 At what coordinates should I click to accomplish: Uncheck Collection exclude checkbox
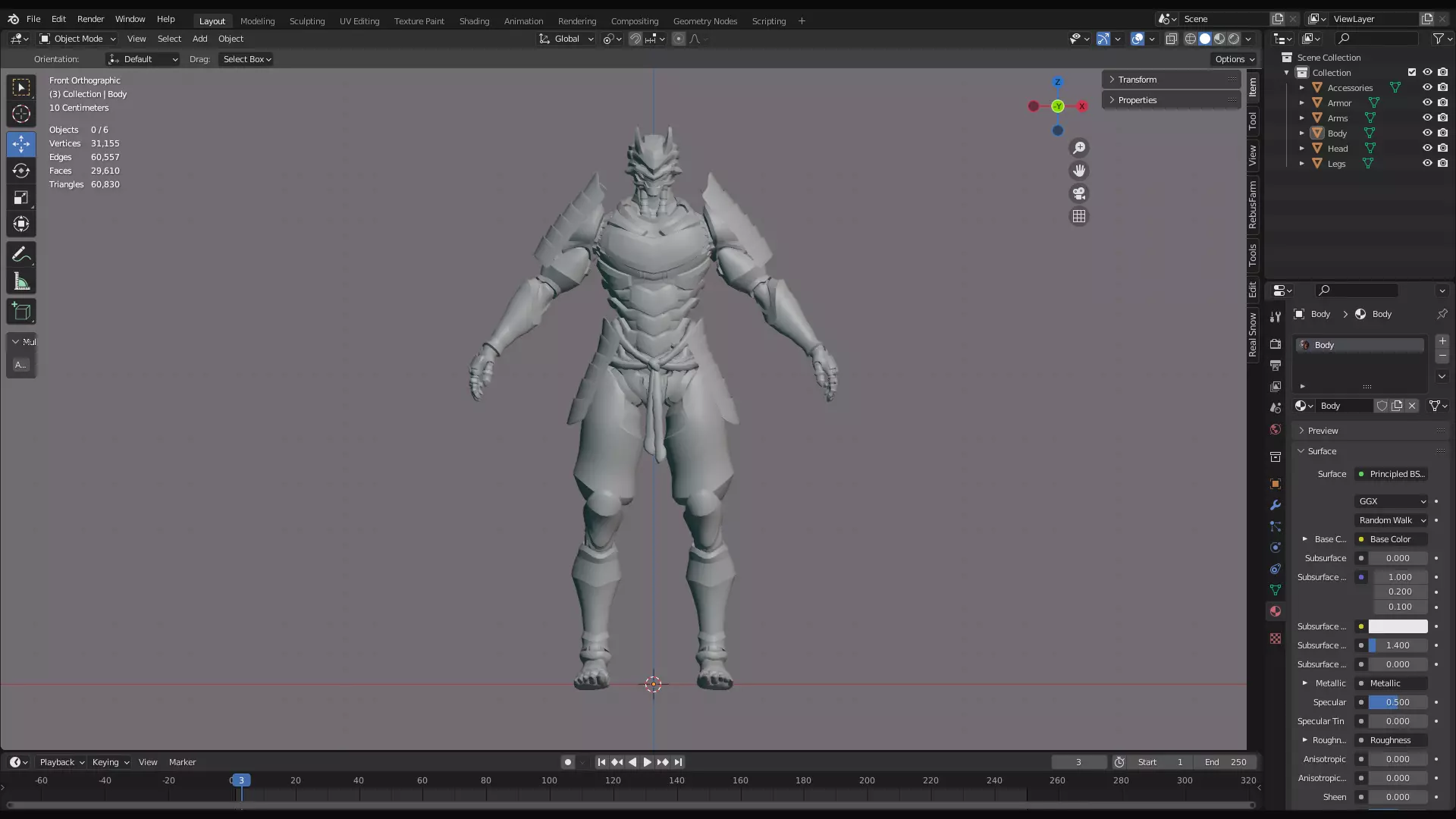(1411, 72)
